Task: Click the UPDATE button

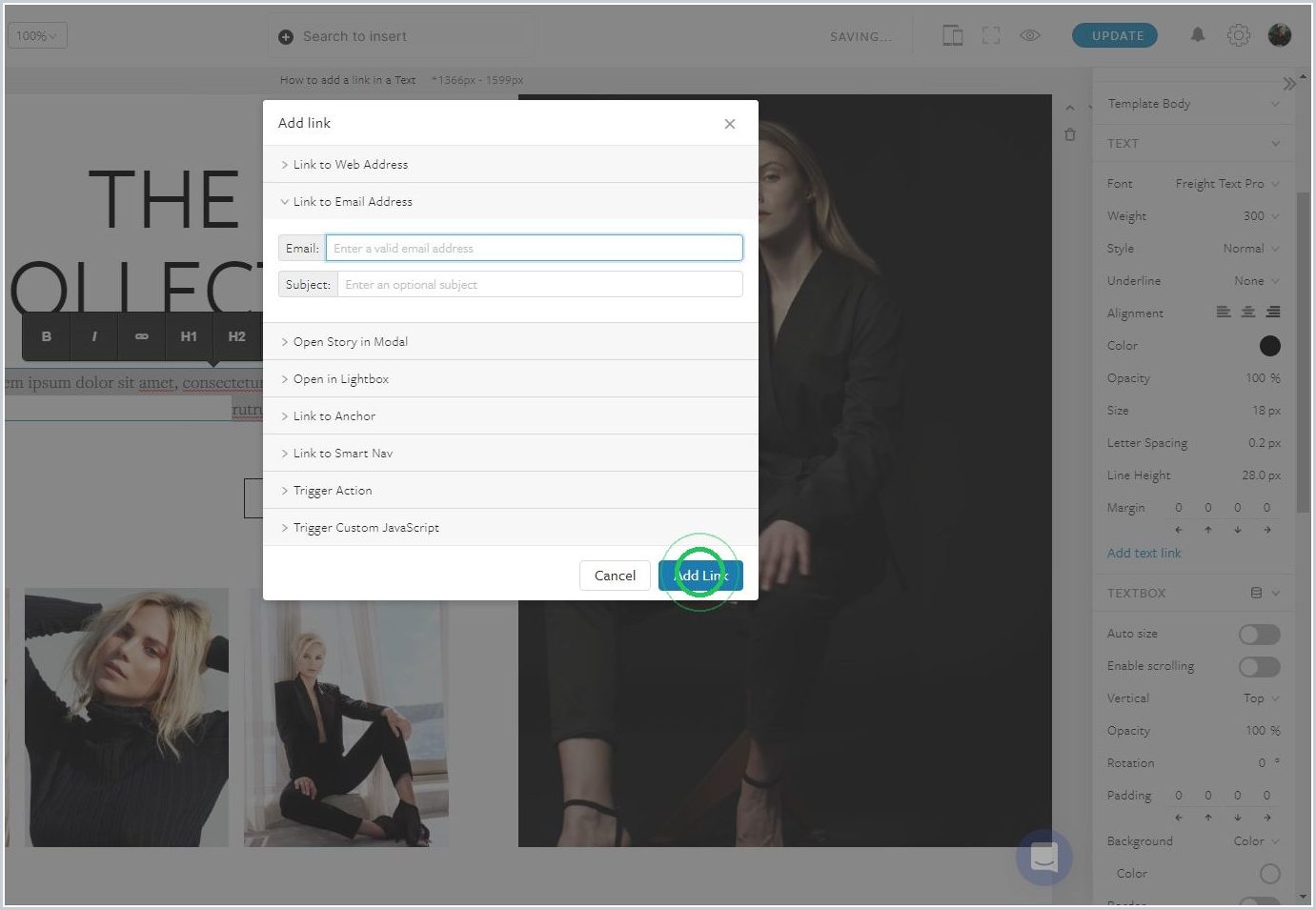Action: [x=1115, y=35]
